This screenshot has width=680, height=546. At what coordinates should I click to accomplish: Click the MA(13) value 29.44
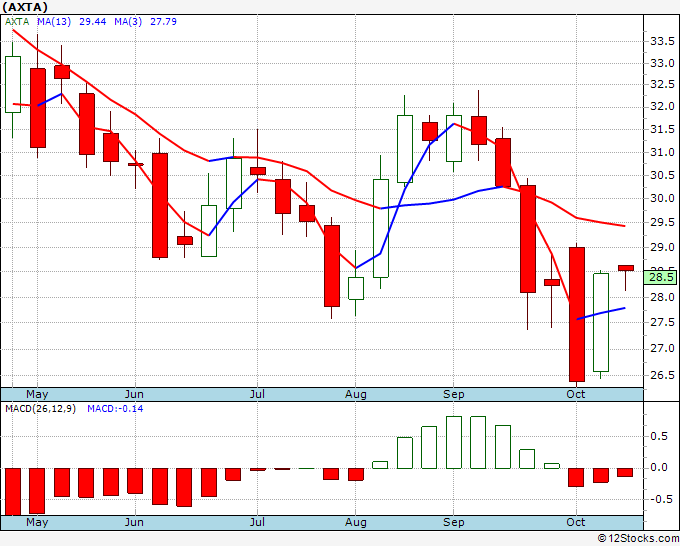pos(92,22)
